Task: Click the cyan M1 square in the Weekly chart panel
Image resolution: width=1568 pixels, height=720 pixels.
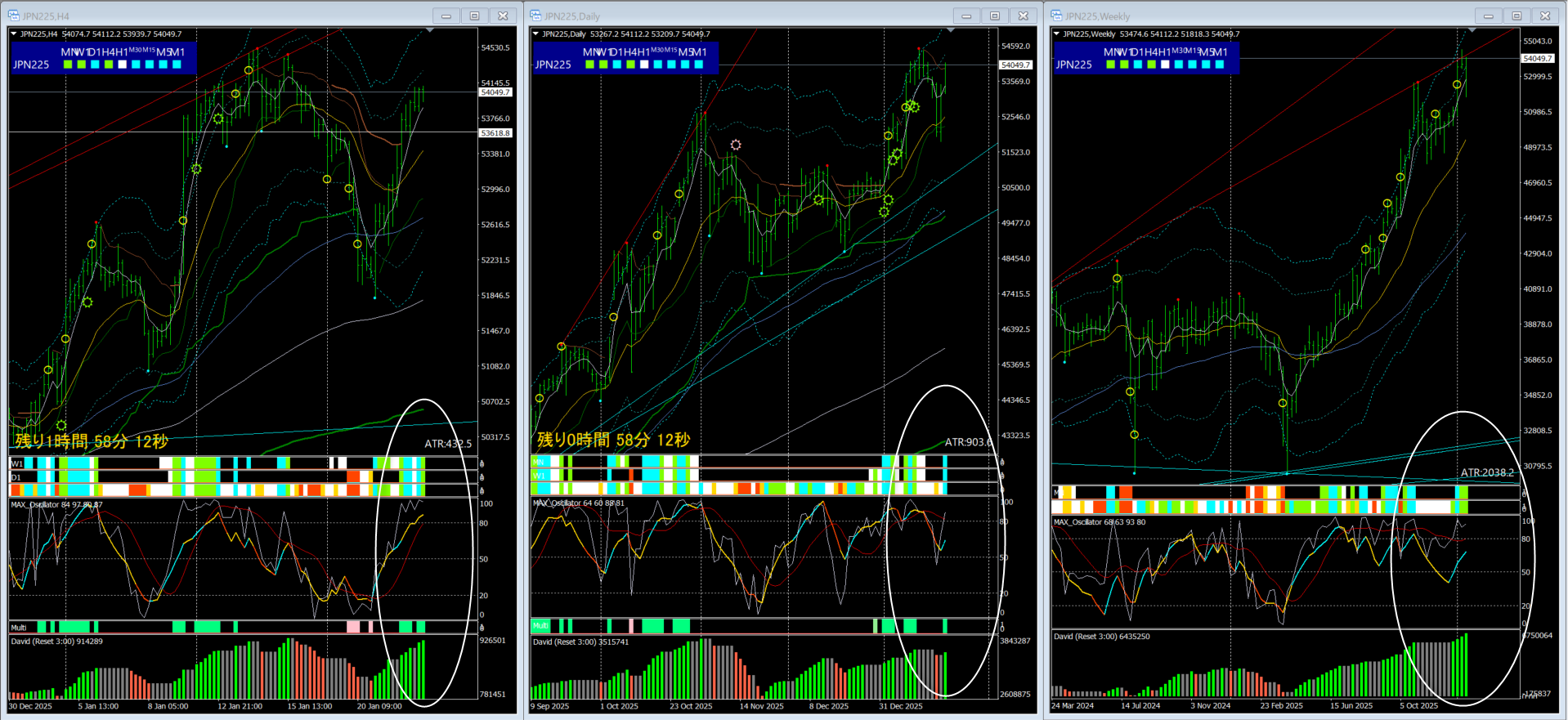Action: coord(1220,65)
